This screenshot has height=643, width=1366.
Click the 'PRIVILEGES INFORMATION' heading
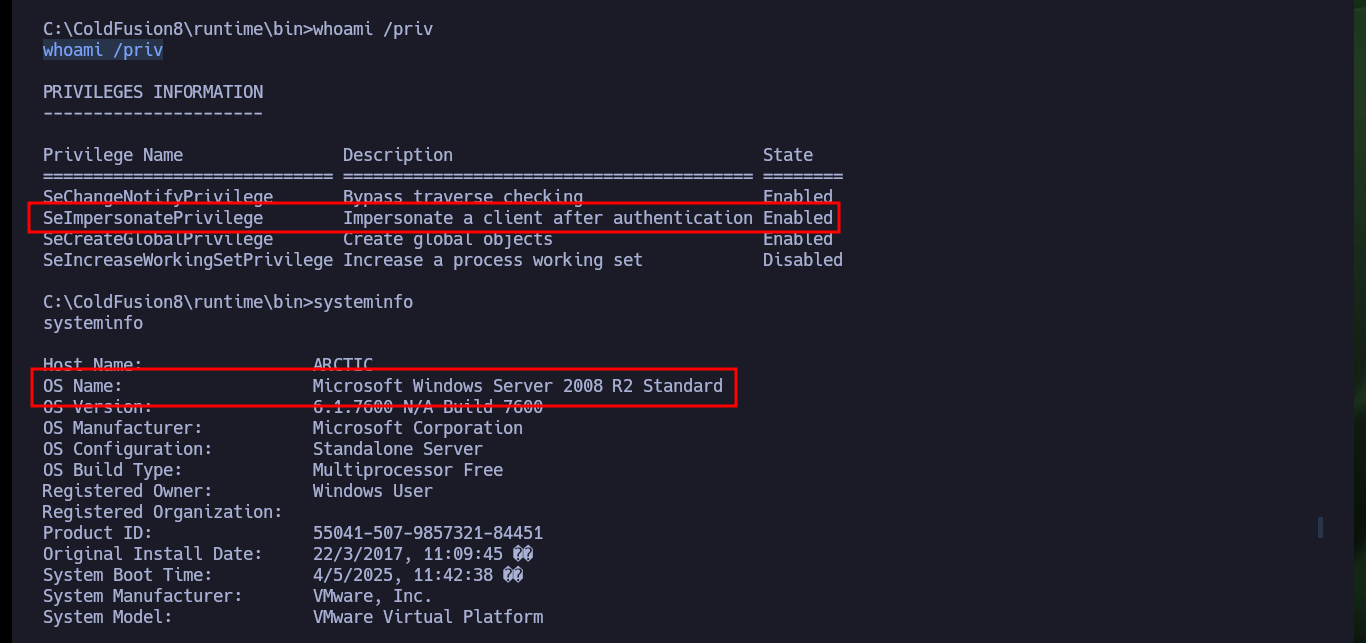pyautogui.click(x=153, y=92)
